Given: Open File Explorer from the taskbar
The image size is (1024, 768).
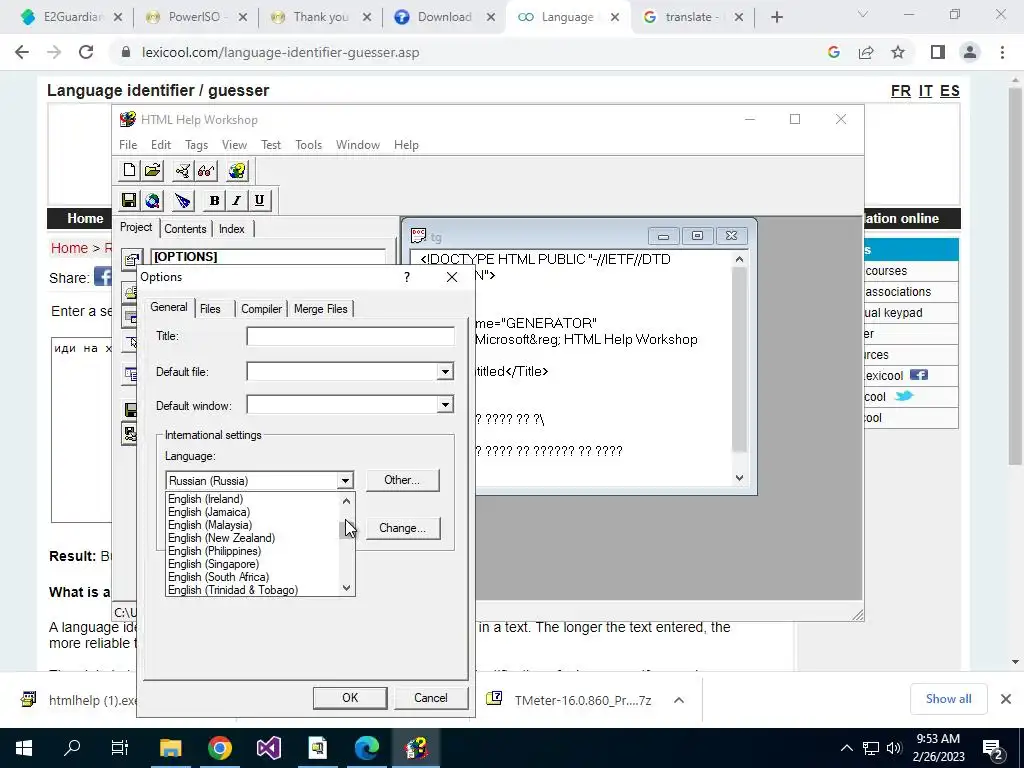Looking at the screenshot, I should click(x=170, y=748).
